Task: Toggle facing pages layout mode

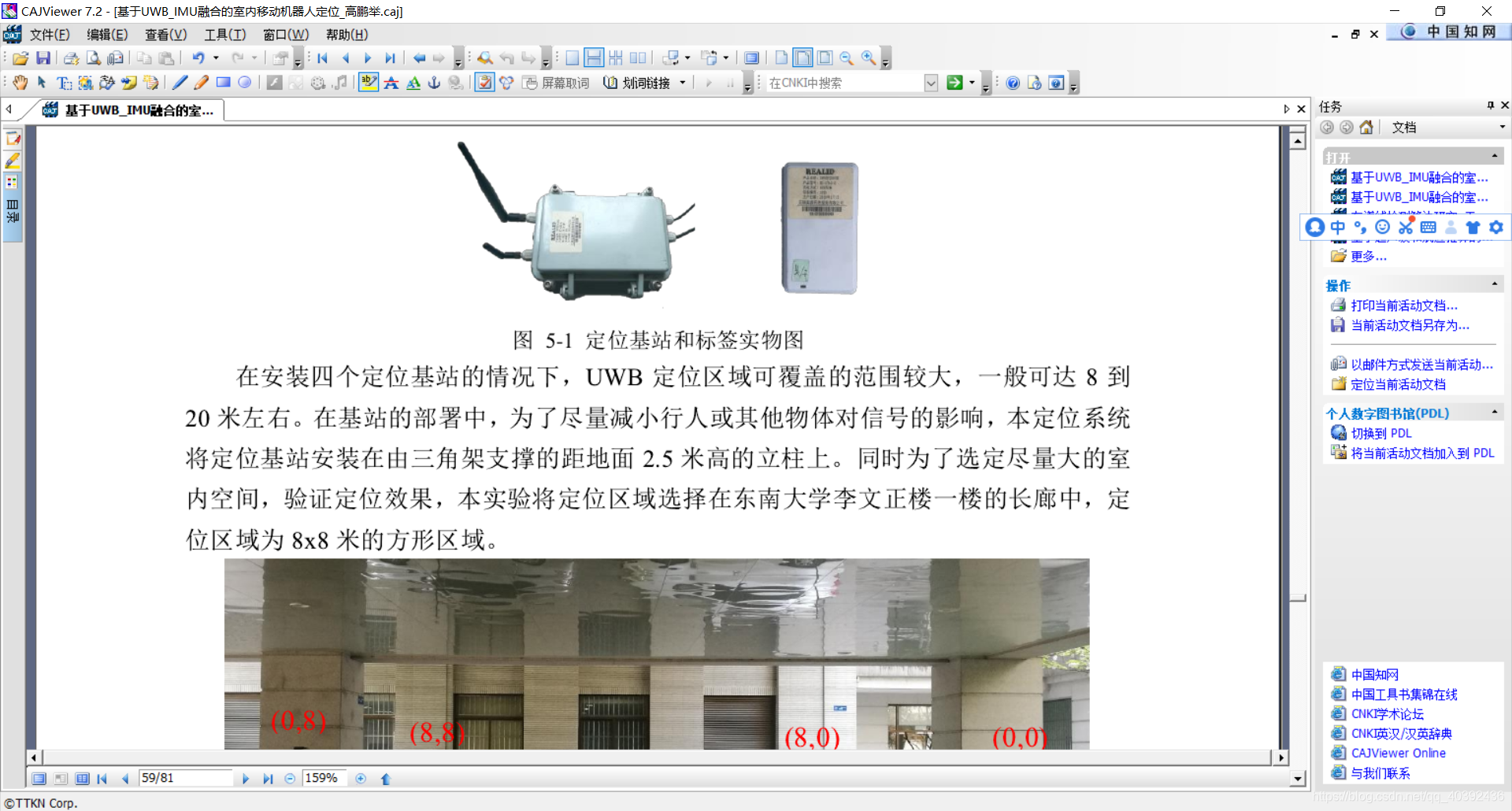Action: (x=638, y=58)
